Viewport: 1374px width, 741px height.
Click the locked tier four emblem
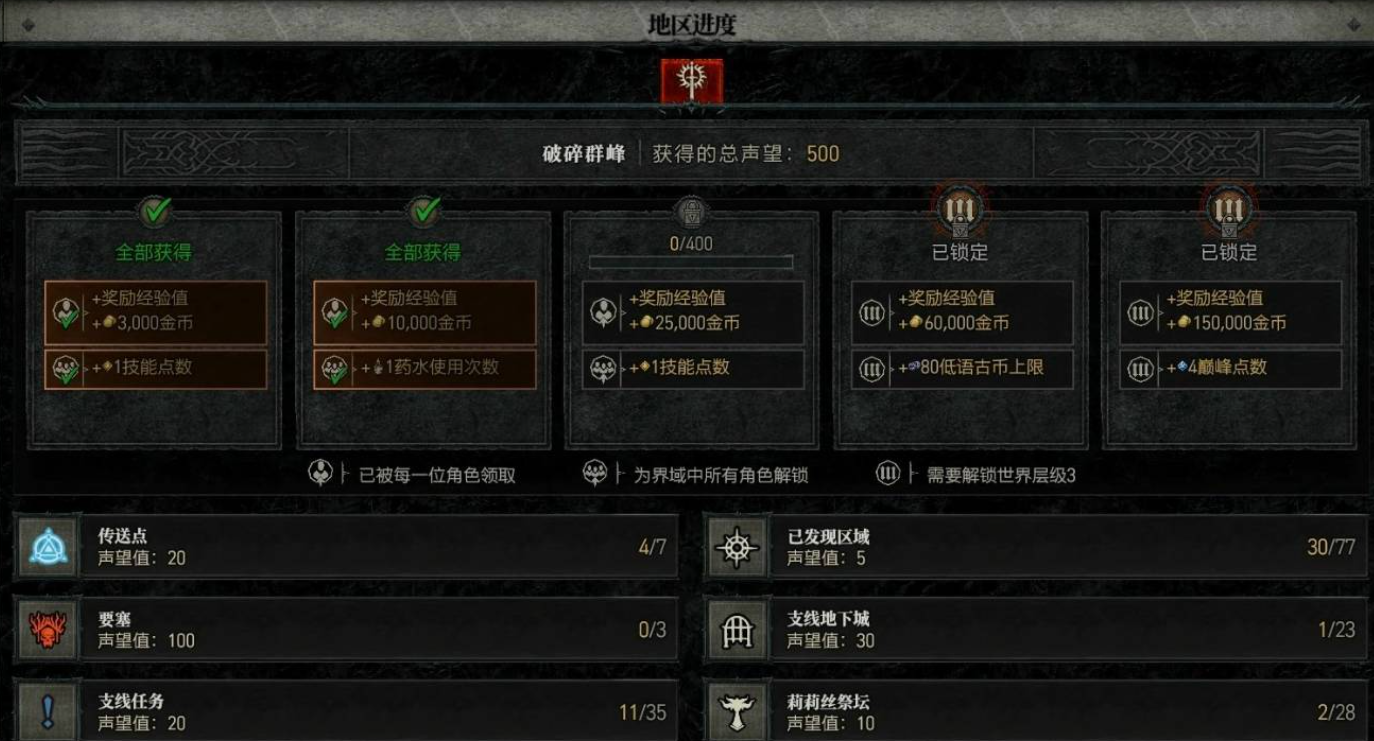[x=960, y=210]
